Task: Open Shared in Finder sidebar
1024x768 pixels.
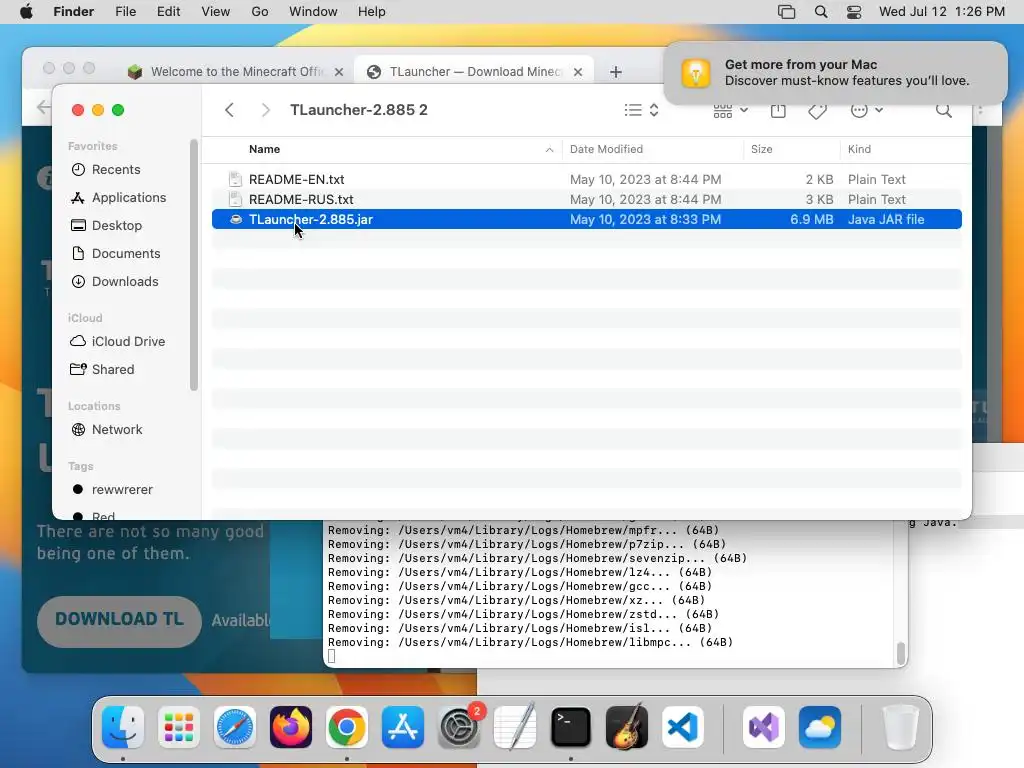Action: click(112, 370)
